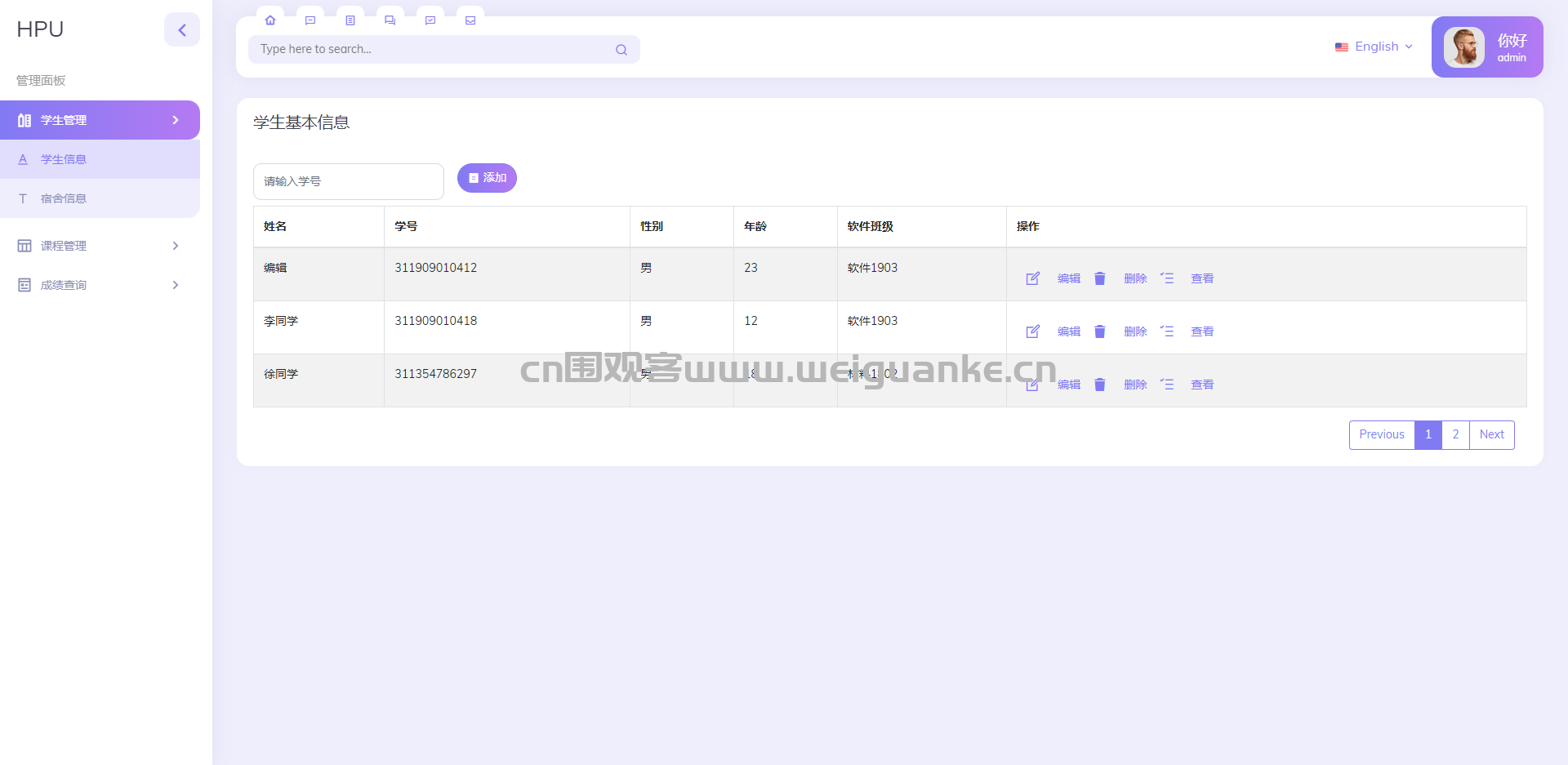Image resolution: width=1568 pixels, height=765 pixels.
Task: Click edit pencil icon for 311909010412
Action: point(1033,278)
